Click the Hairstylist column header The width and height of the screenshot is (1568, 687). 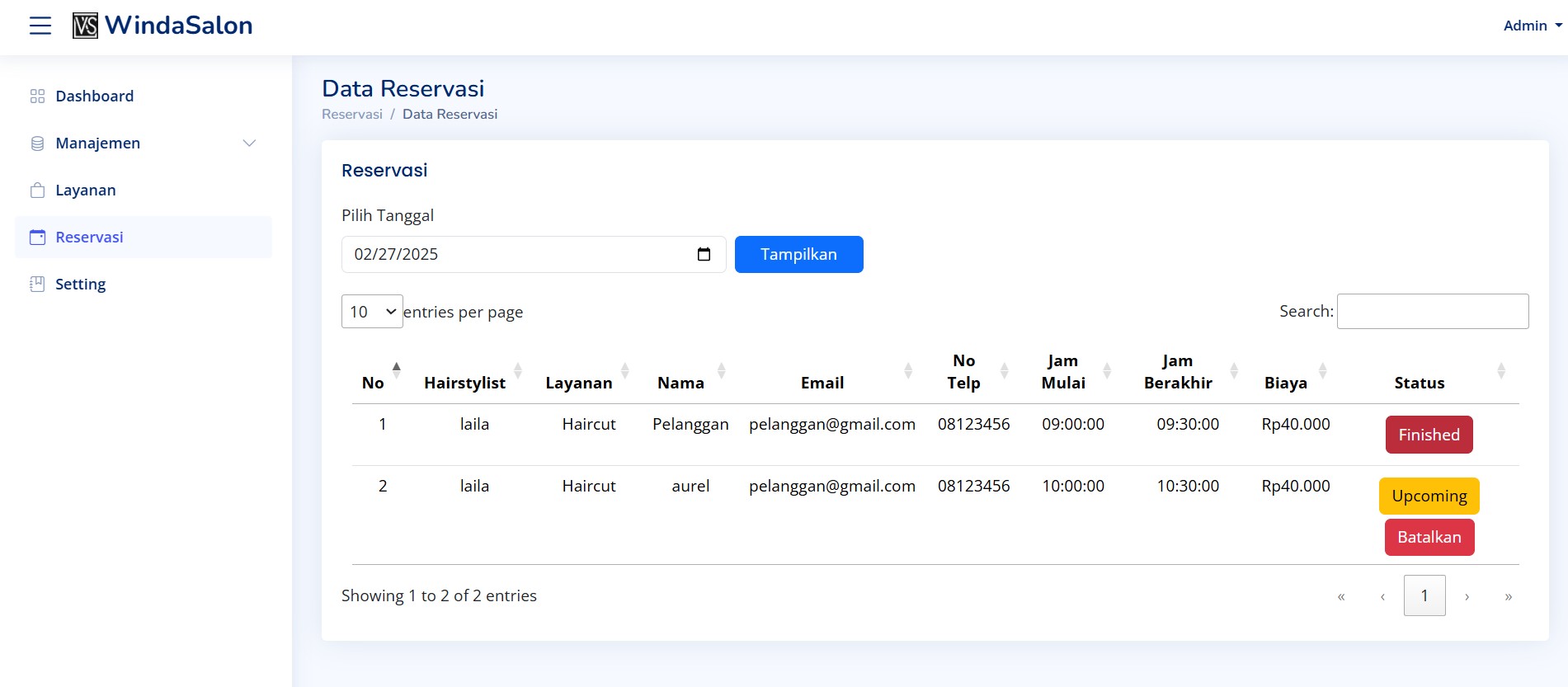click(464, 383)
